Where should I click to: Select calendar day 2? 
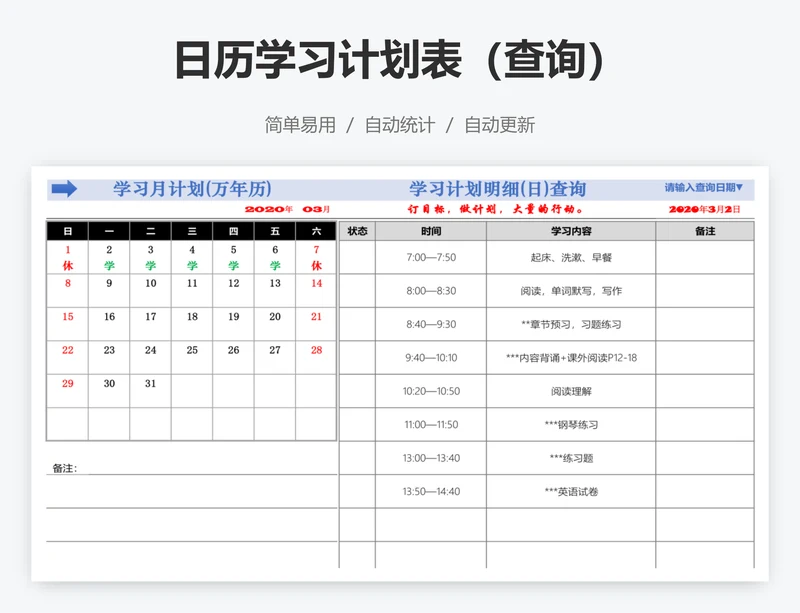point(109,257)
